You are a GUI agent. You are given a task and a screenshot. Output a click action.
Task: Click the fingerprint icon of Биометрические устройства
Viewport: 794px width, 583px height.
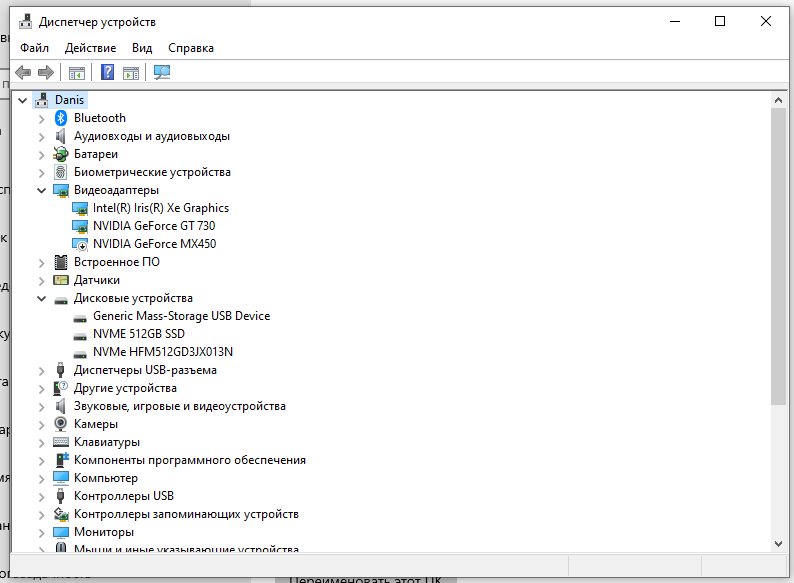tap(61, 172)
